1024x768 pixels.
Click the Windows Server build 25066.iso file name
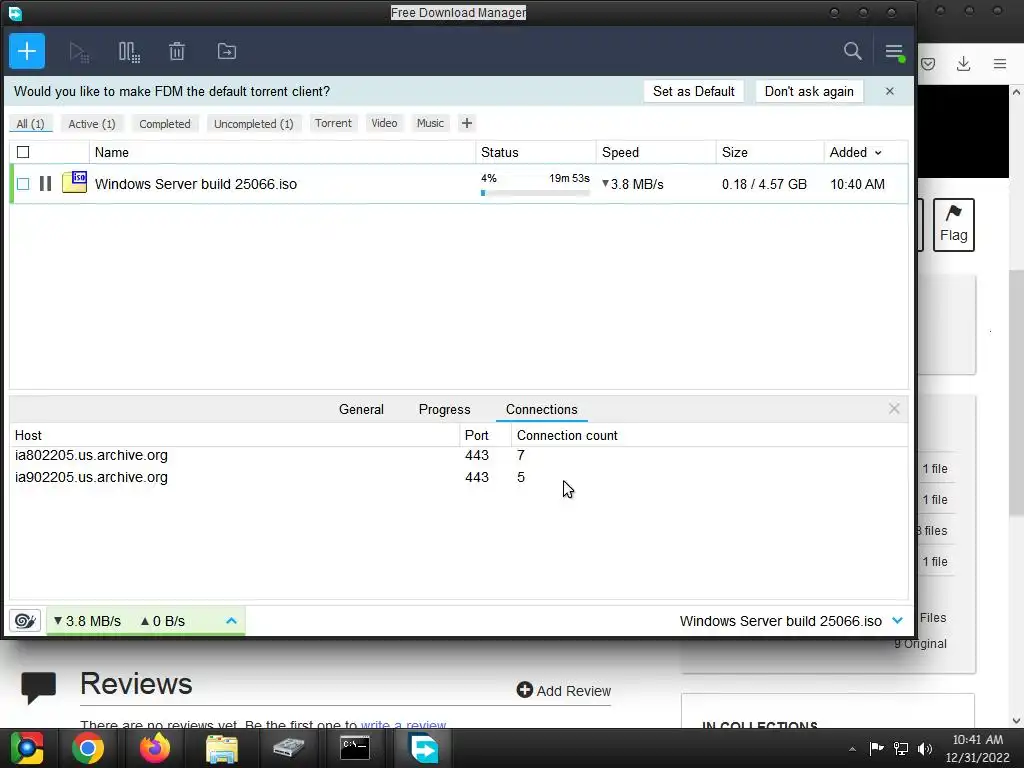pos(195,184)
